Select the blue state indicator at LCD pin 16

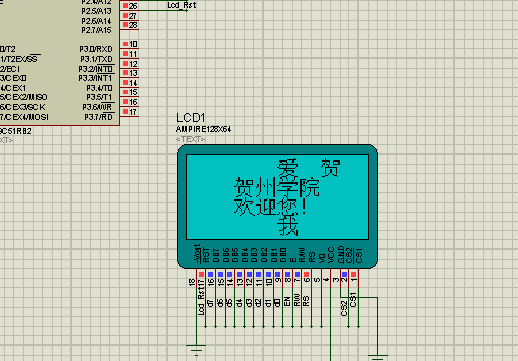pyautogui.click(x=211, y=274)
